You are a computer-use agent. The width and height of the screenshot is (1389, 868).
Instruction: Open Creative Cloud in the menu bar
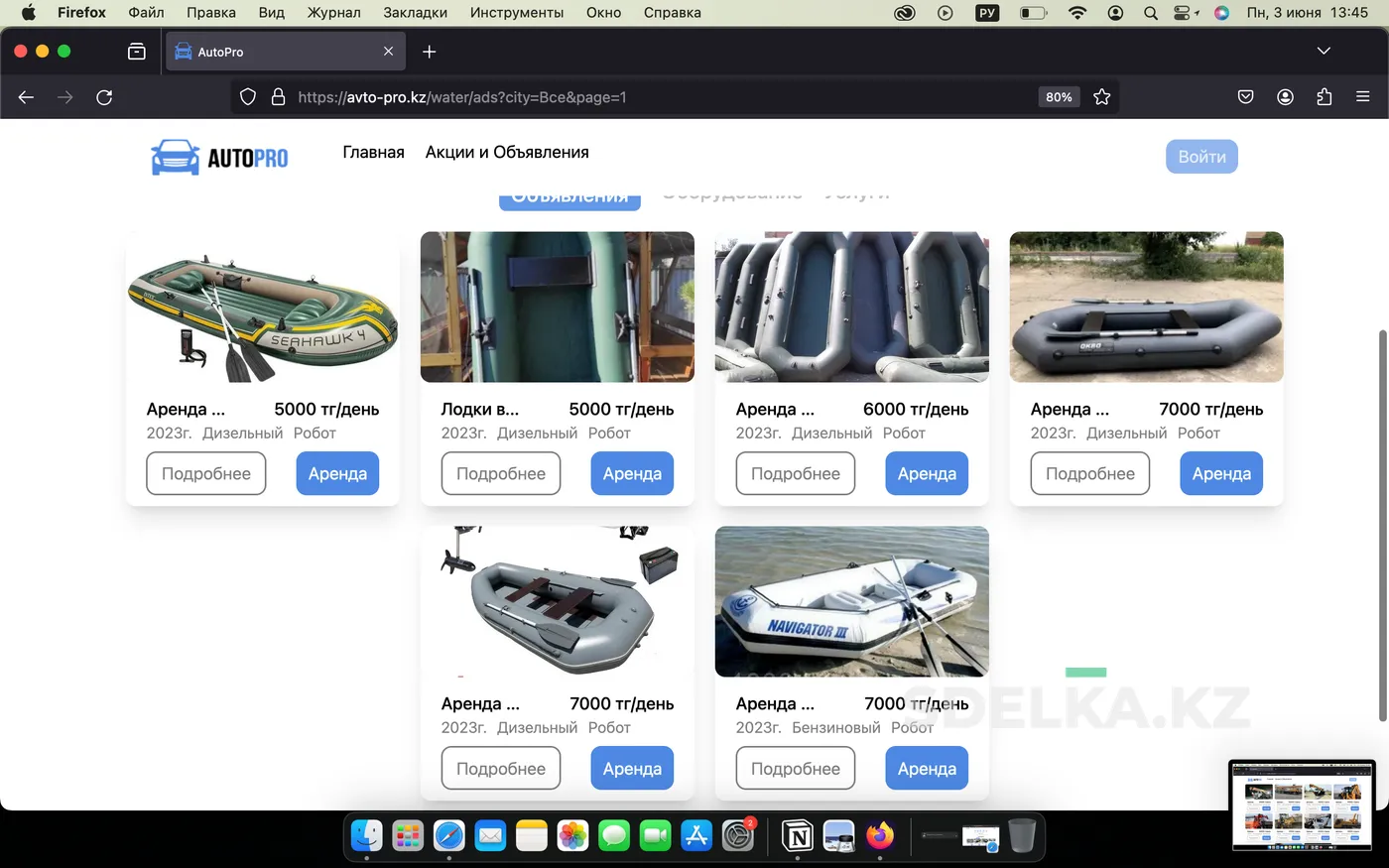coord(905,13)
